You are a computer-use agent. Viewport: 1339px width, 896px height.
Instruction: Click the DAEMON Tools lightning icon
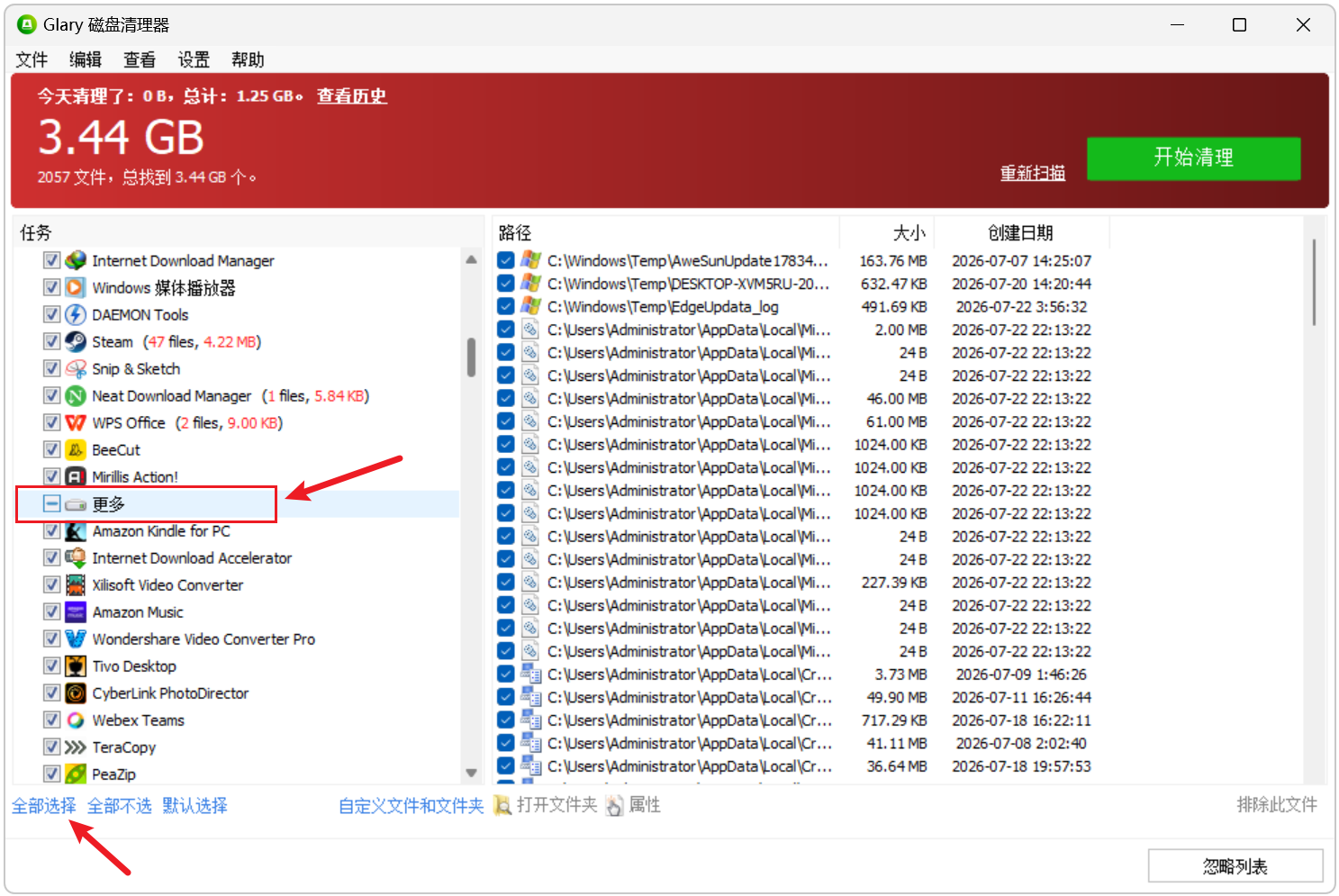[76, 314]
